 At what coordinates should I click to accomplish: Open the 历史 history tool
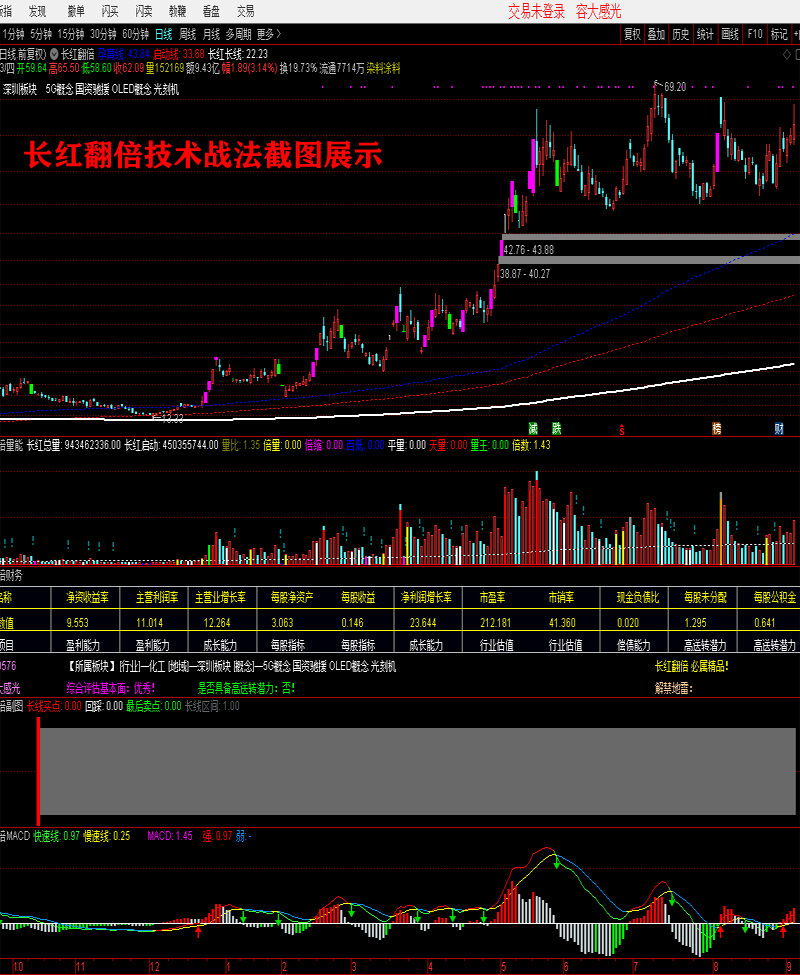(x=681, y=34)
